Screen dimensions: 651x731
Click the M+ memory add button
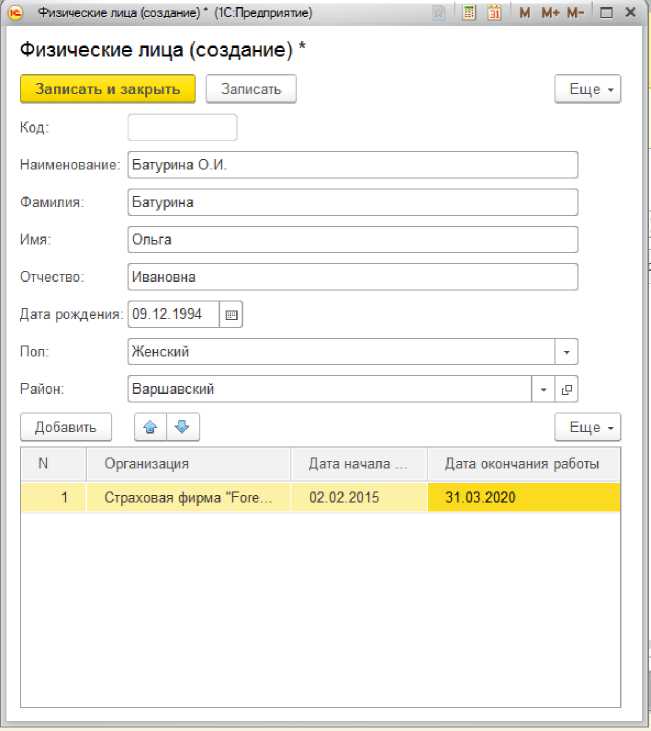click(550, 12)
